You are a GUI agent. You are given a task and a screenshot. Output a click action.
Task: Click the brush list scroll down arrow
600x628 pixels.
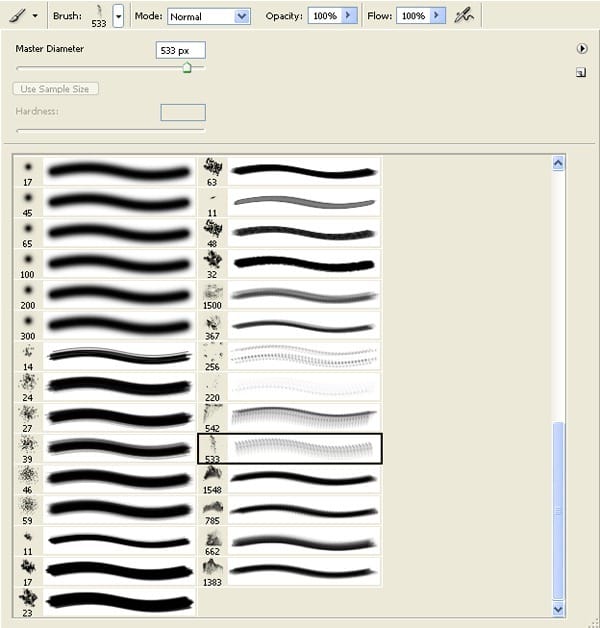(x=558, y=609)
